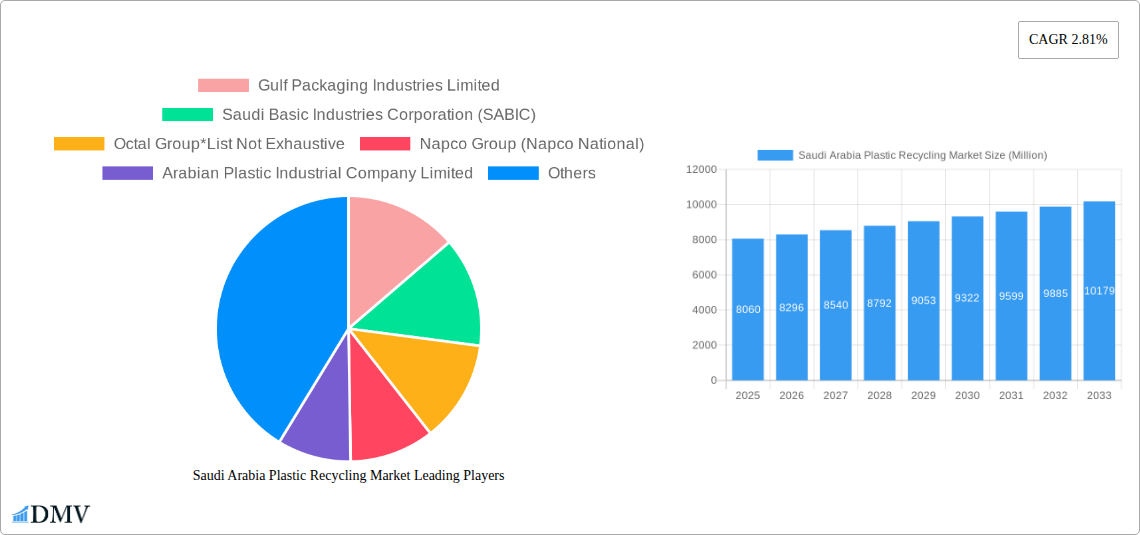This screenshot has height=535, width=1140.
Task: Click the Arabian Plastic purple legend swatch
Action: click(128, 173)
